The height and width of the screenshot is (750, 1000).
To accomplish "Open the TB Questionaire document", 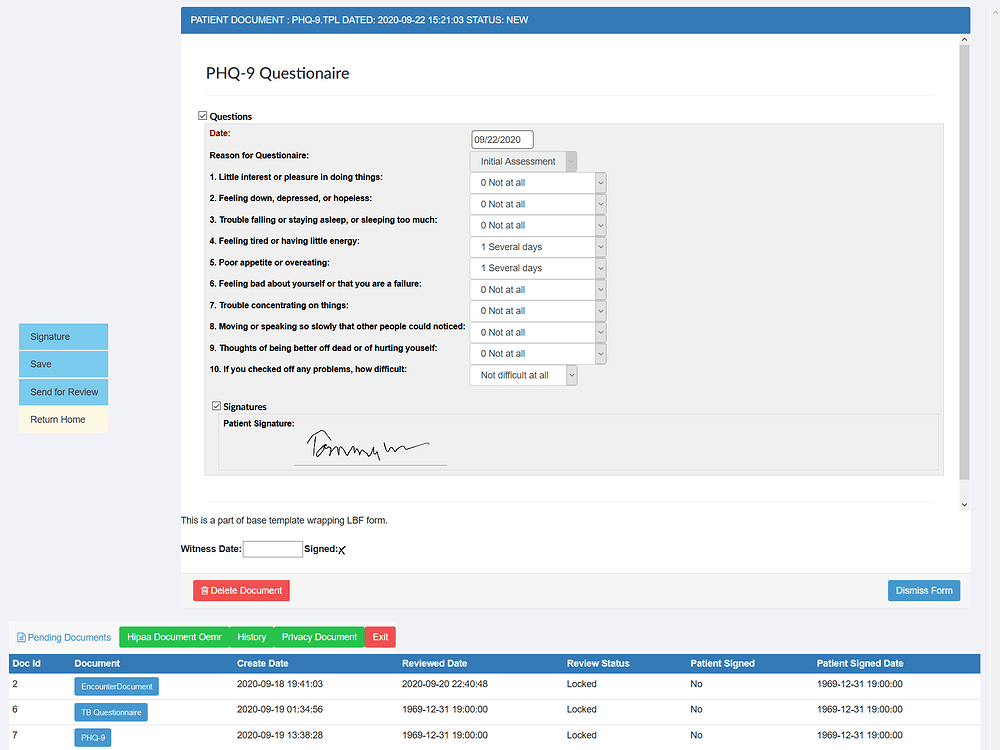I will [x=110, y=711].
